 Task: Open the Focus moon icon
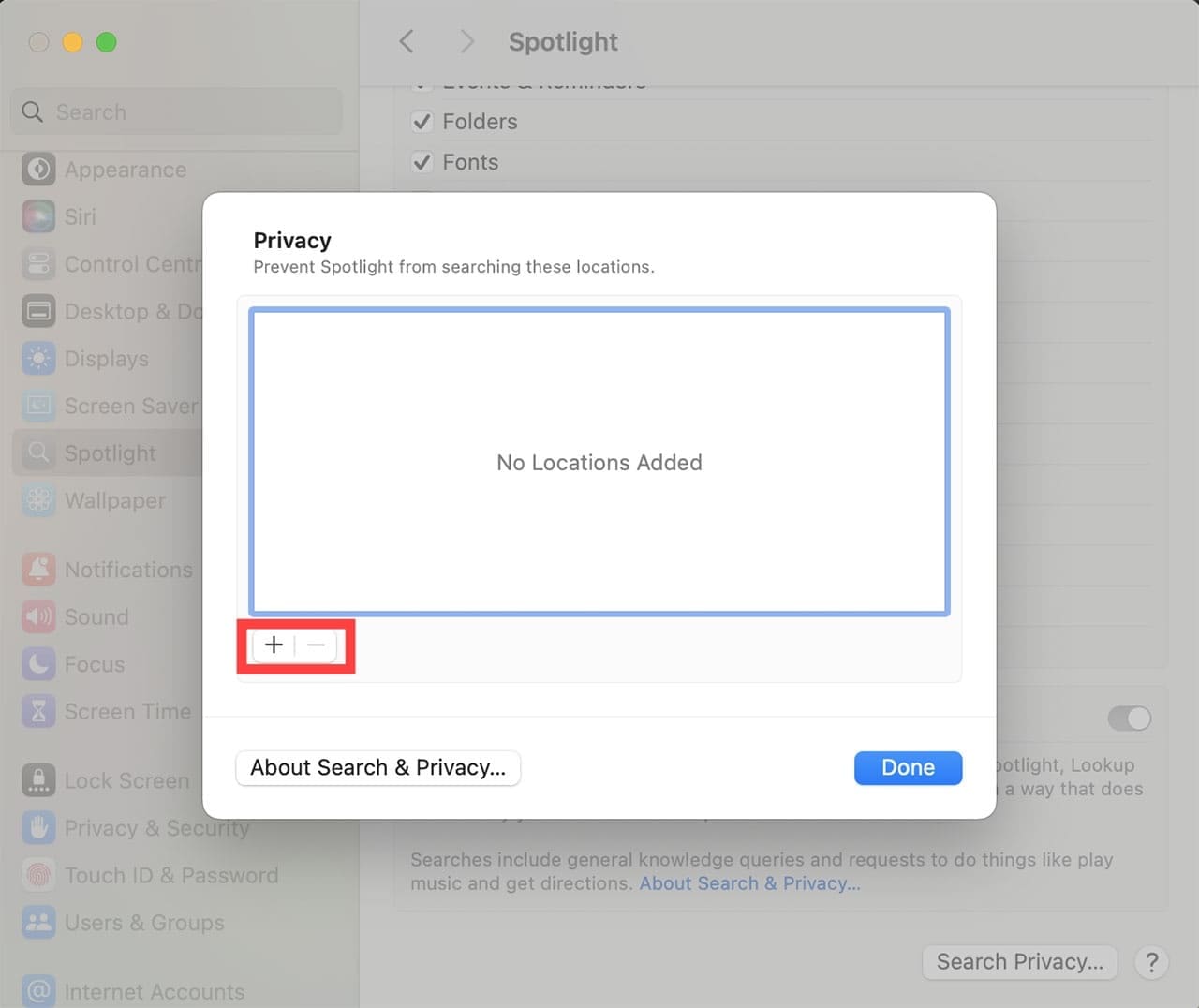[x=38, y=664]
